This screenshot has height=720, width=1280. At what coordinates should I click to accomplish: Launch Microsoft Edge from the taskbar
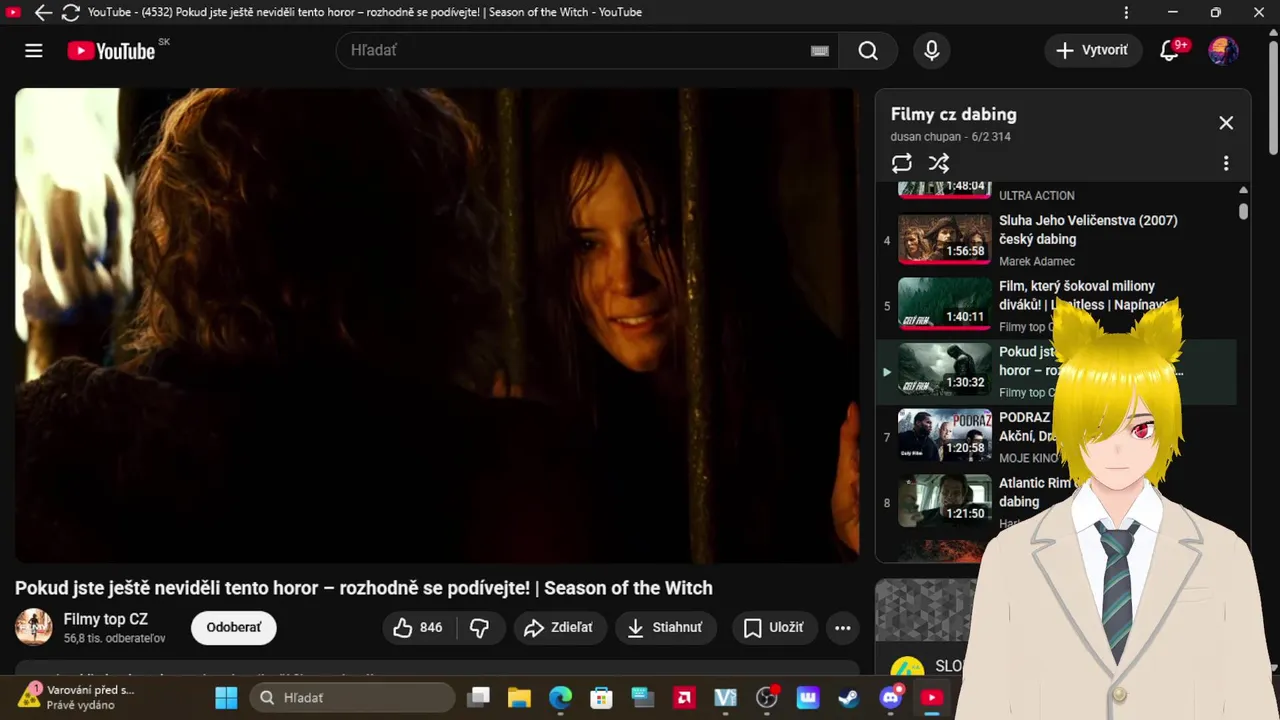(560, 697)
